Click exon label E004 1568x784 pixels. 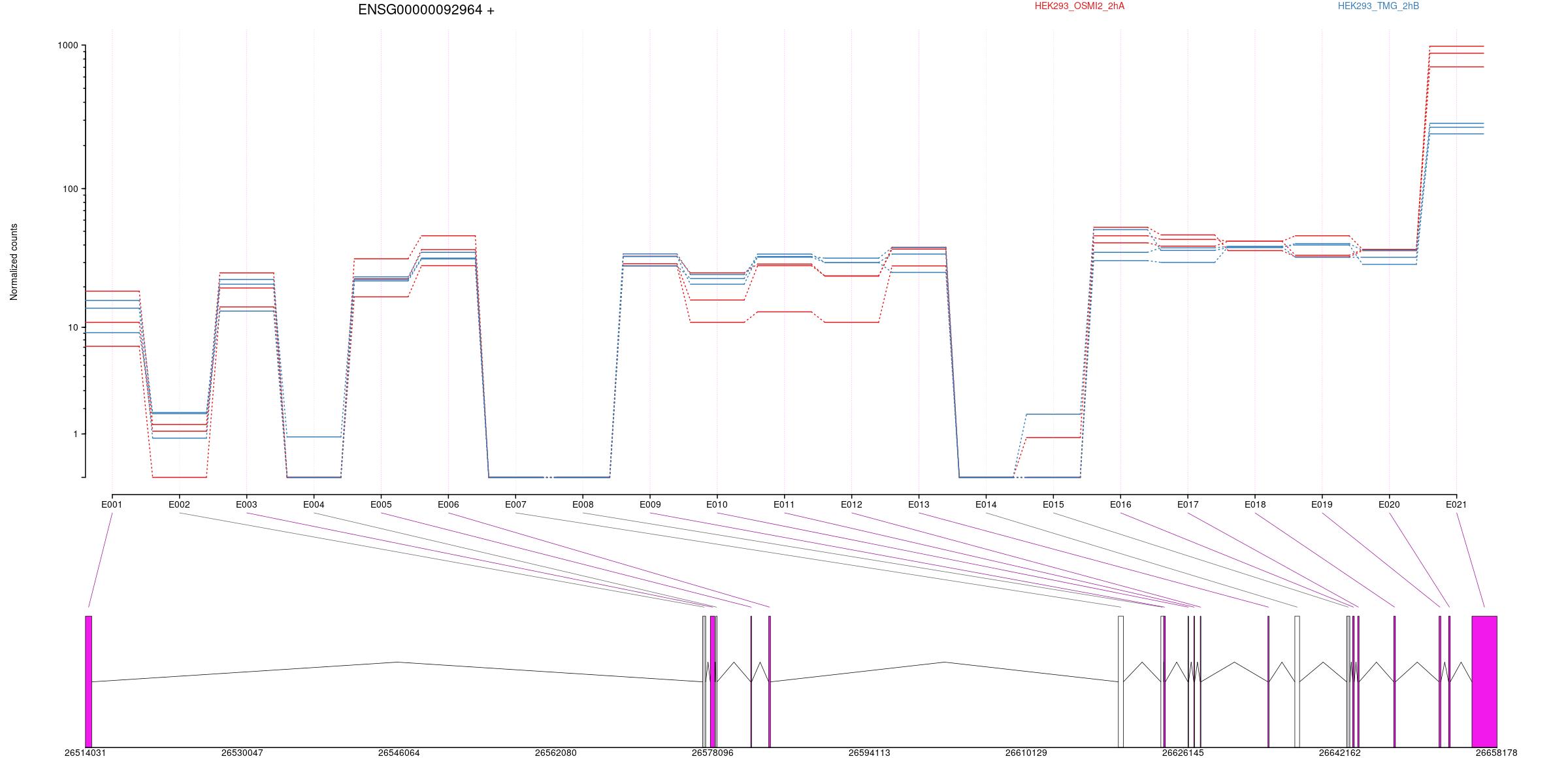[314, 504]
